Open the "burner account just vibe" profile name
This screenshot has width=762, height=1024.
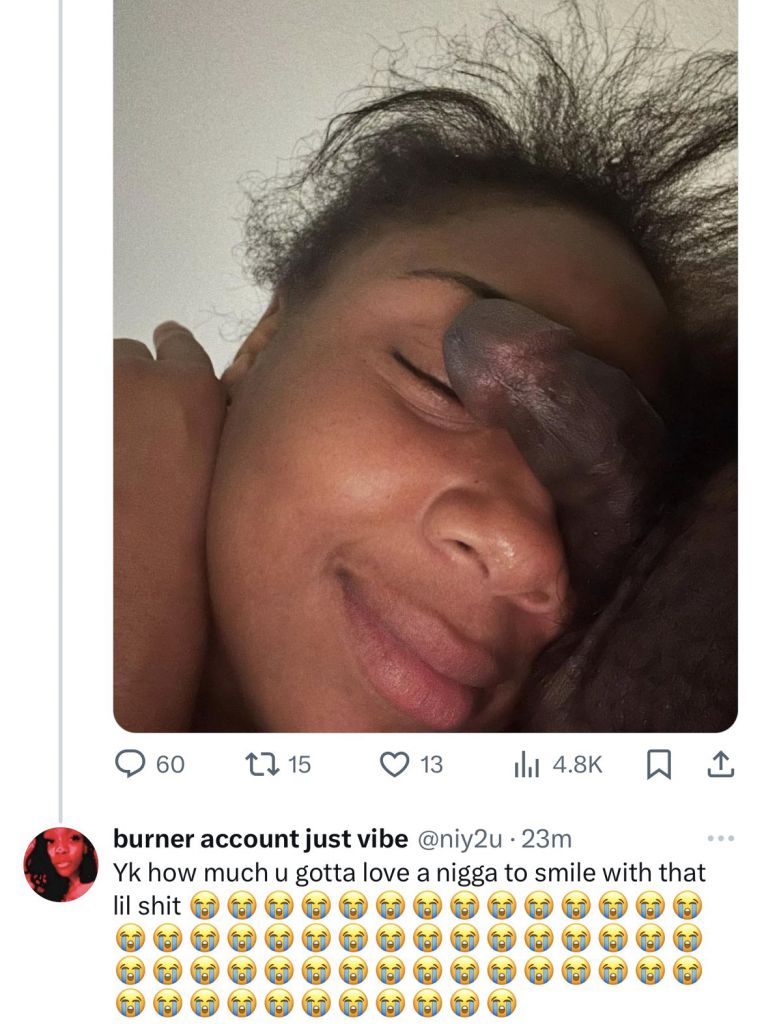[x=260, y=838]
